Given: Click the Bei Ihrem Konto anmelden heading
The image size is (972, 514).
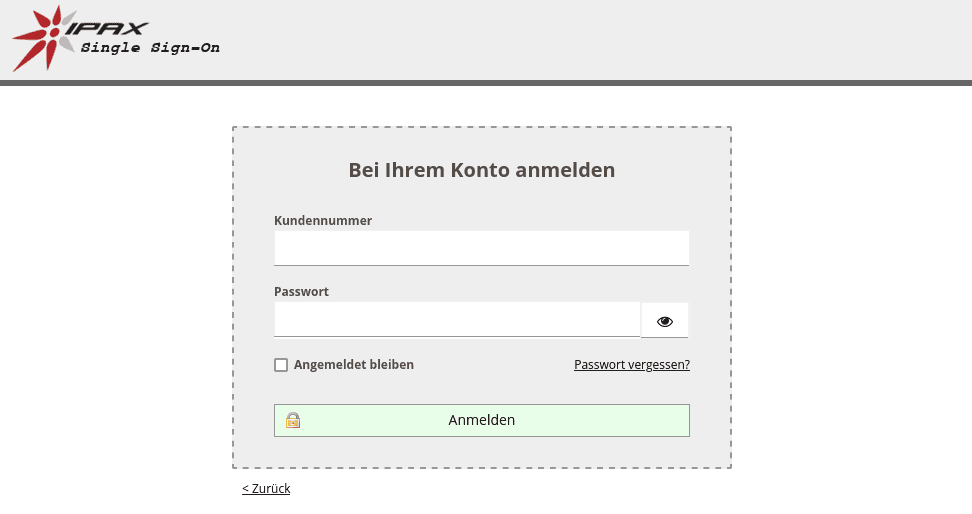Looking at the screenshot, I should coord(481,170).
